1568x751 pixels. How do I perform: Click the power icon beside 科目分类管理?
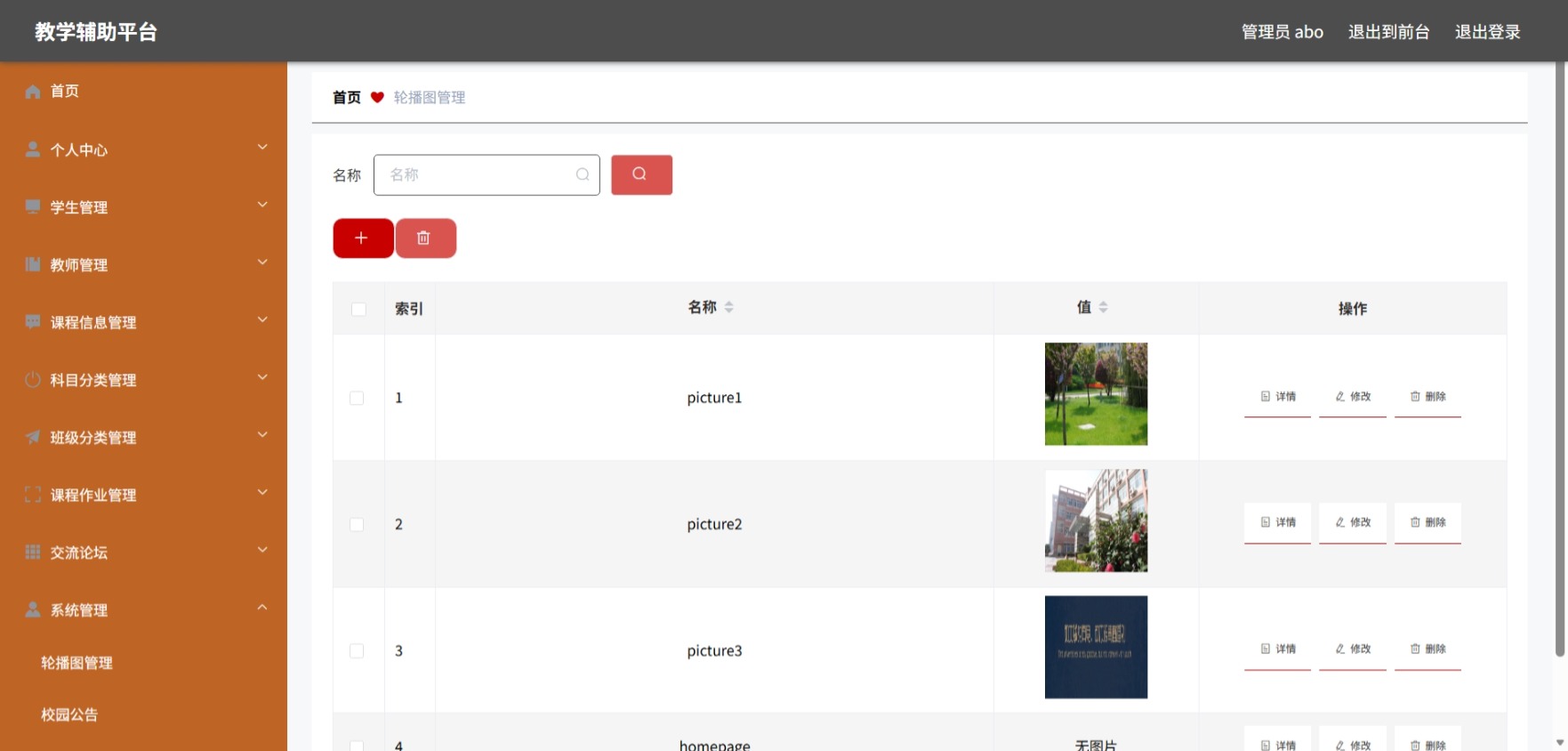(x=33, y=380)
